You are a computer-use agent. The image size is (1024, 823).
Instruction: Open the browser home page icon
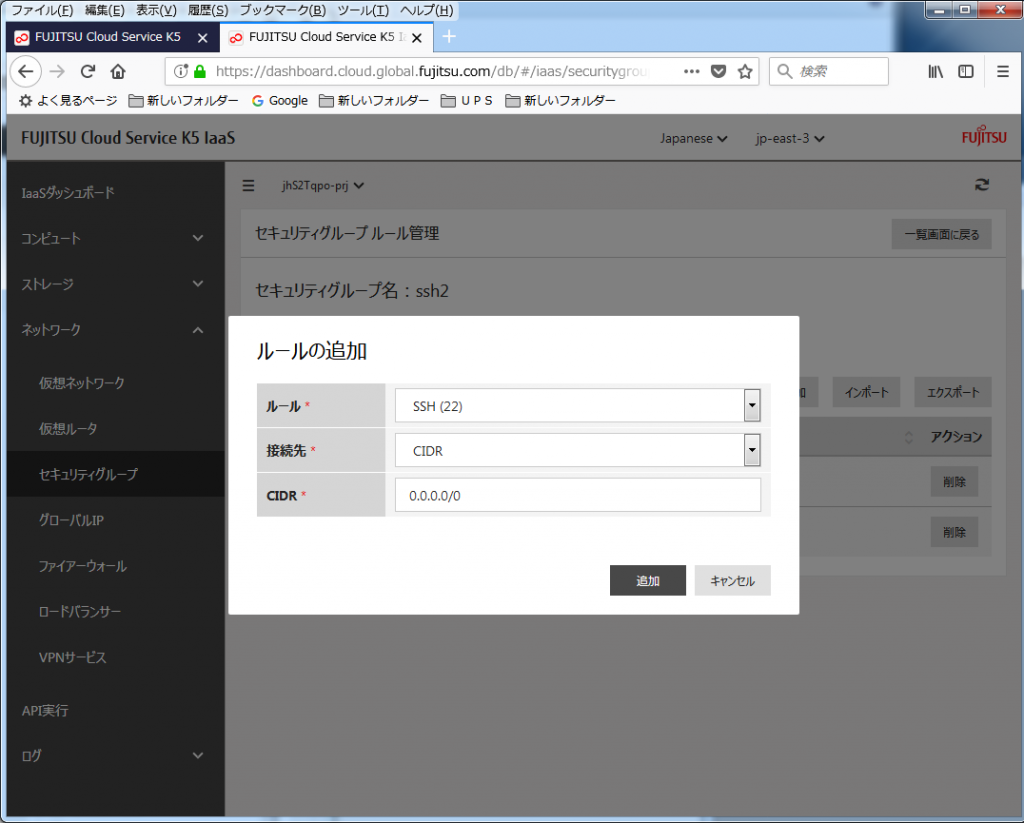[x=118, y=71]
